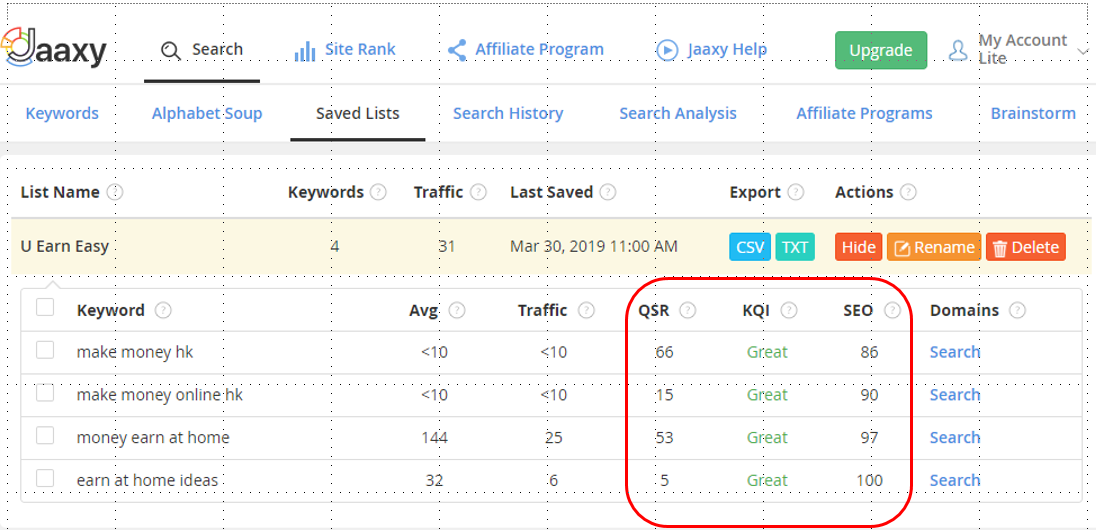Click the Avg value 144
This screenshot has width=1096, height=530.
[x=434, y=438]
